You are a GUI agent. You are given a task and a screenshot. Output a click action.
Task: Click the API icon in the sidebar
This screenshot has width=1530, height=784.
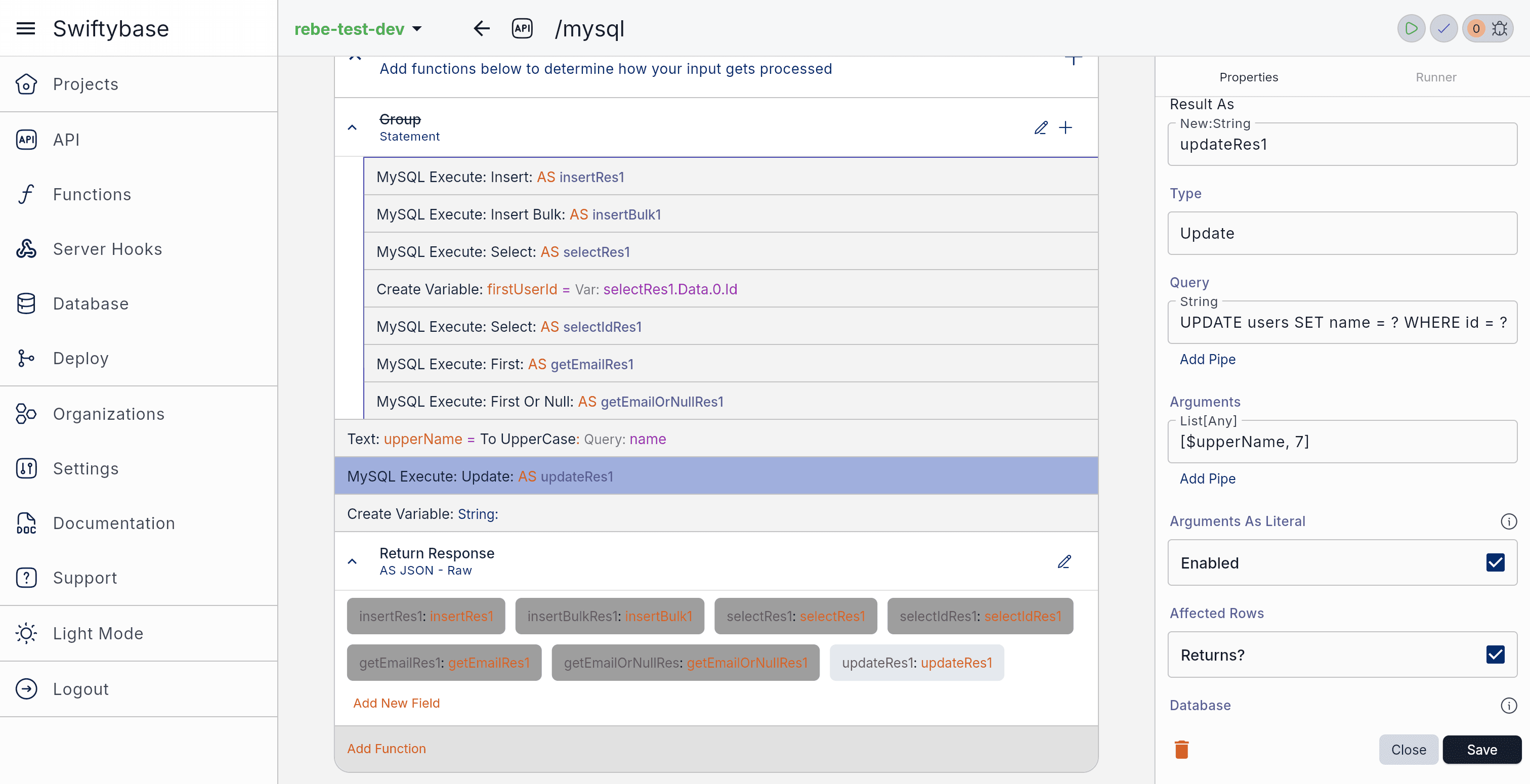(x=26, y=140)
